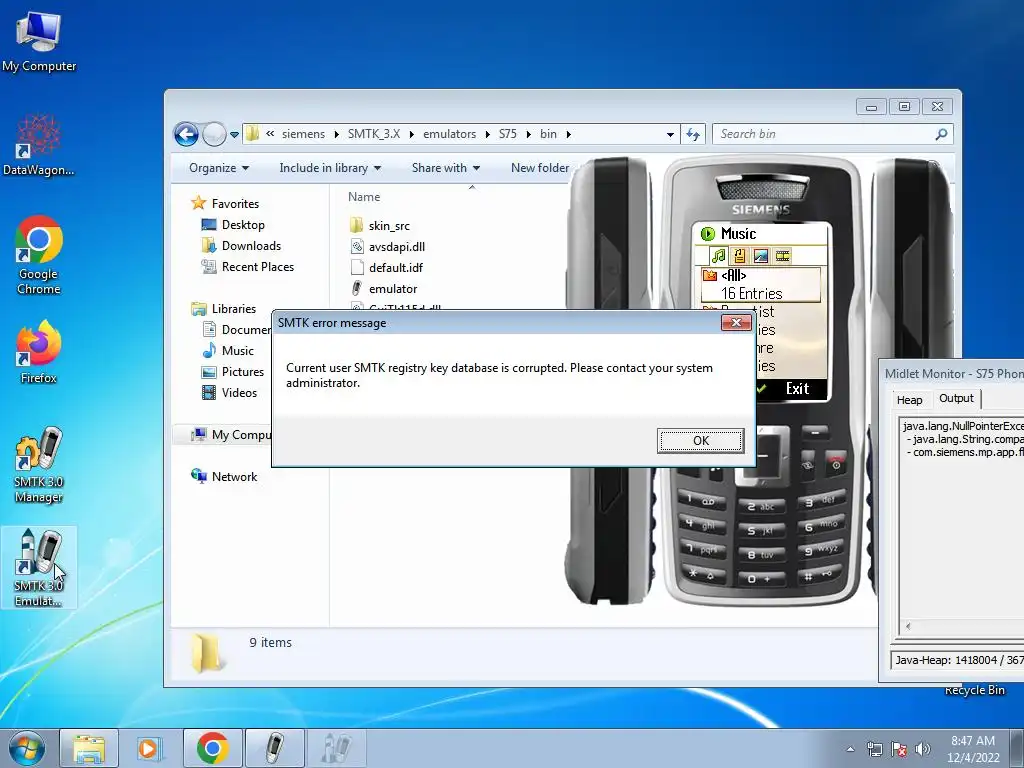The image size is (1024, 768).
Task: Open the Windows Start menu
Action: coord(27,748)
